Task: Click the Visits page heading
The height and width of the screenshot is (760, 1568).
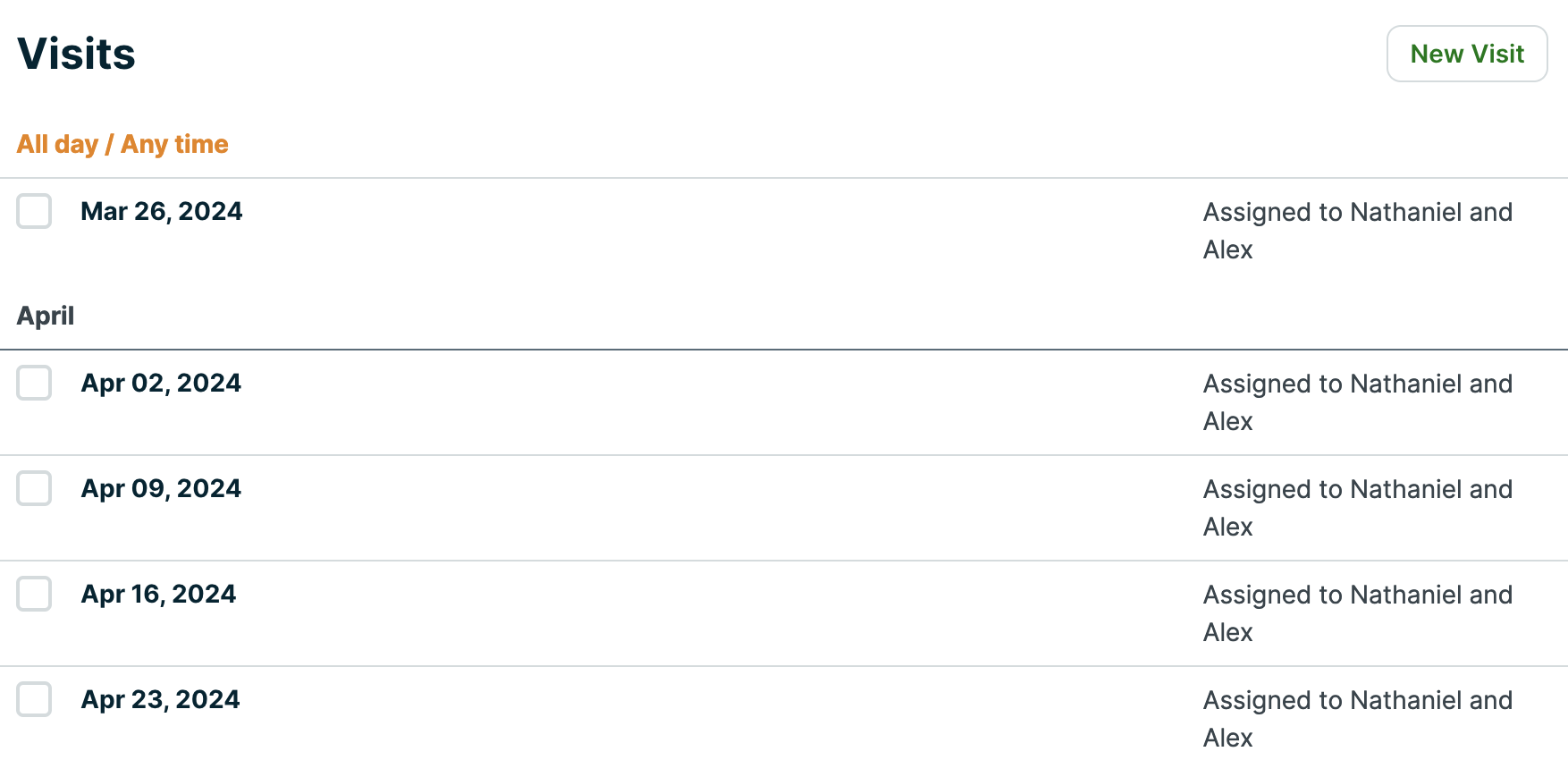Action: coord(77,54)
